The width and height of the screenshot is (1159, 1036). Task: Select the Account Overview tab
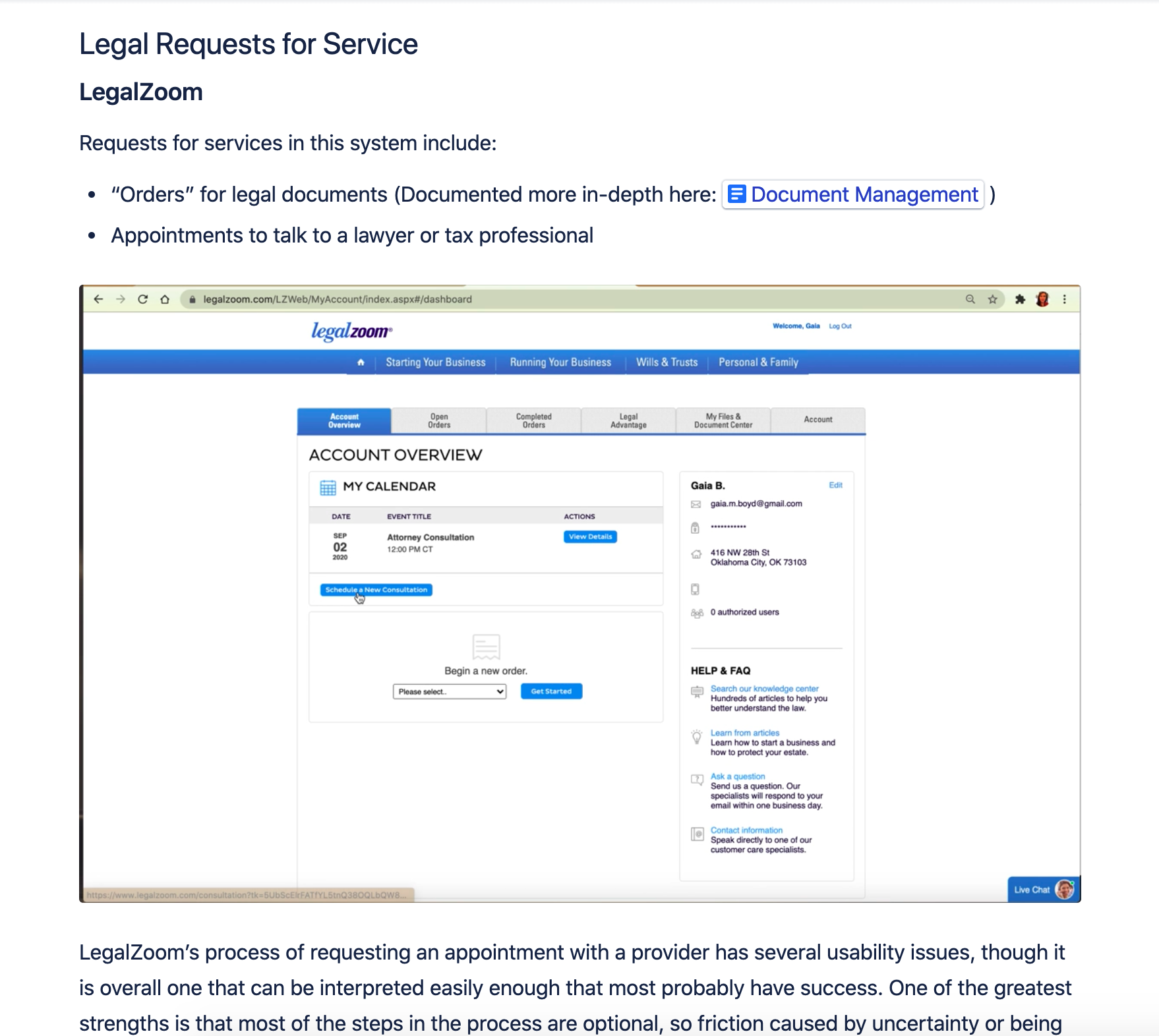pyautogui.click(x=344, y=420)
